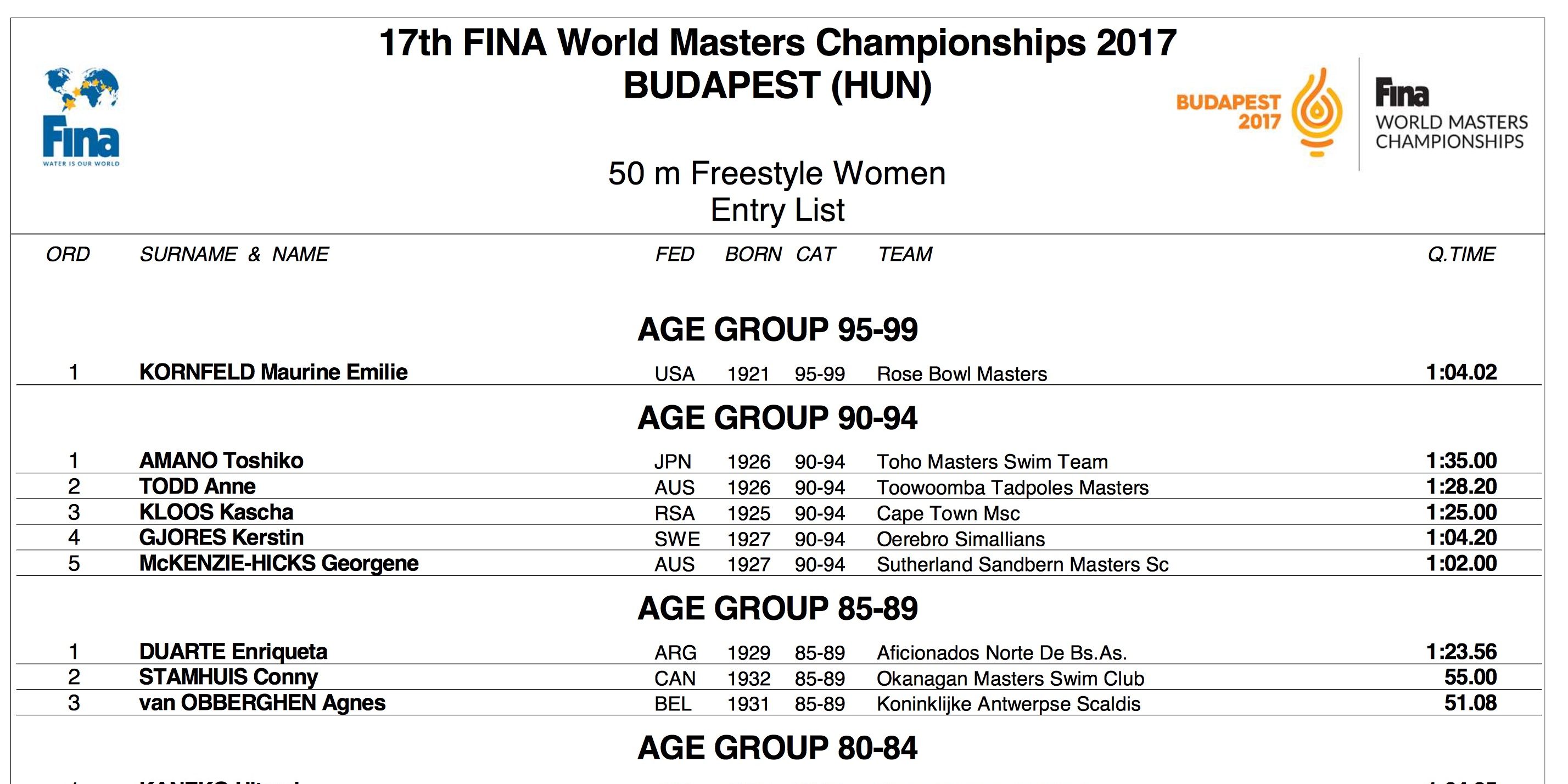Click the AMANO Toshiko entry name
Image resolution: width=1568 pixels, height=784 pixels.
click(x=221, y=461)
